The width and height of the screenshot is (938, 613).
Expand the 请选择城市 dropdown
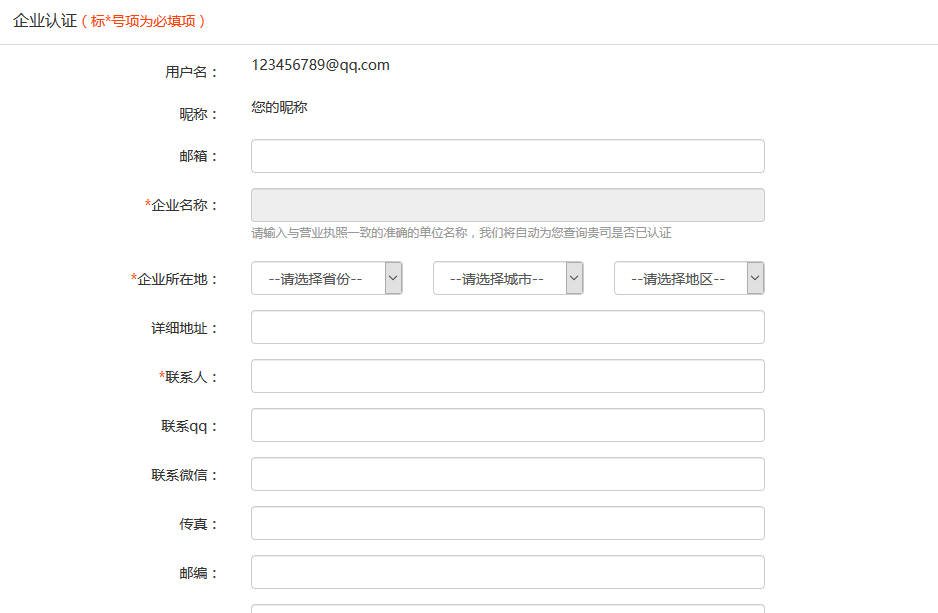coord(507,279)
